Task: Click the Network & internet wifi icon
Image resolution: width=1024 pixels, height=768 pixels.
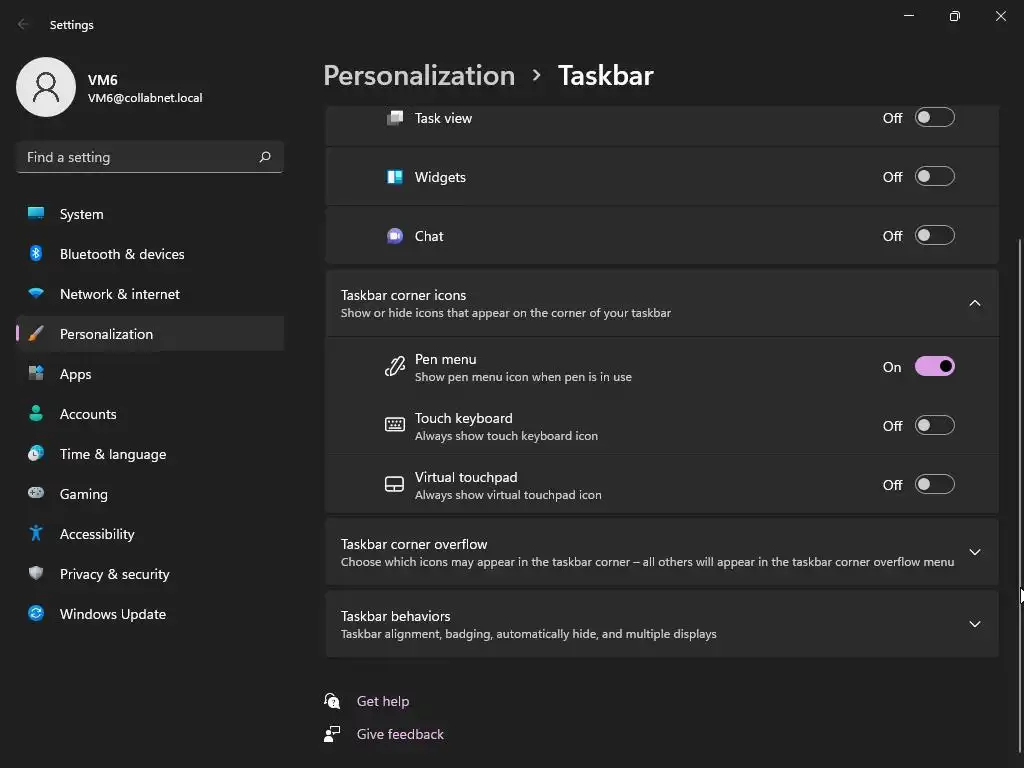Action: click(36, 294)
